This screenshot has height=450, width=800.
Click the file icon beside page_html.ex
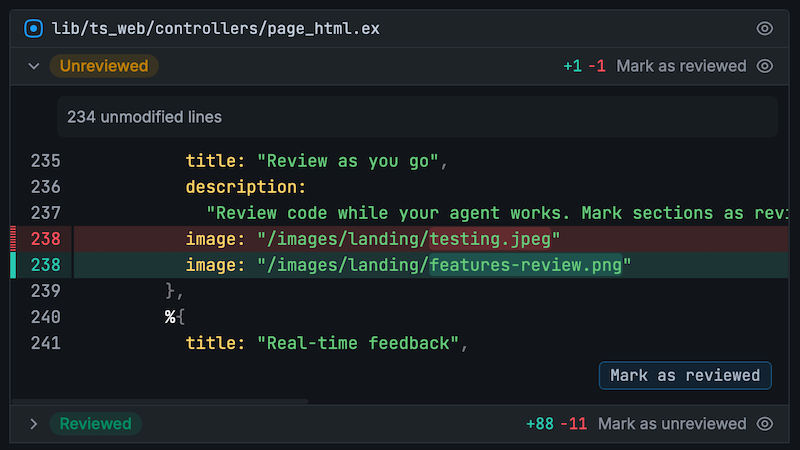click(x=34, y=28)
